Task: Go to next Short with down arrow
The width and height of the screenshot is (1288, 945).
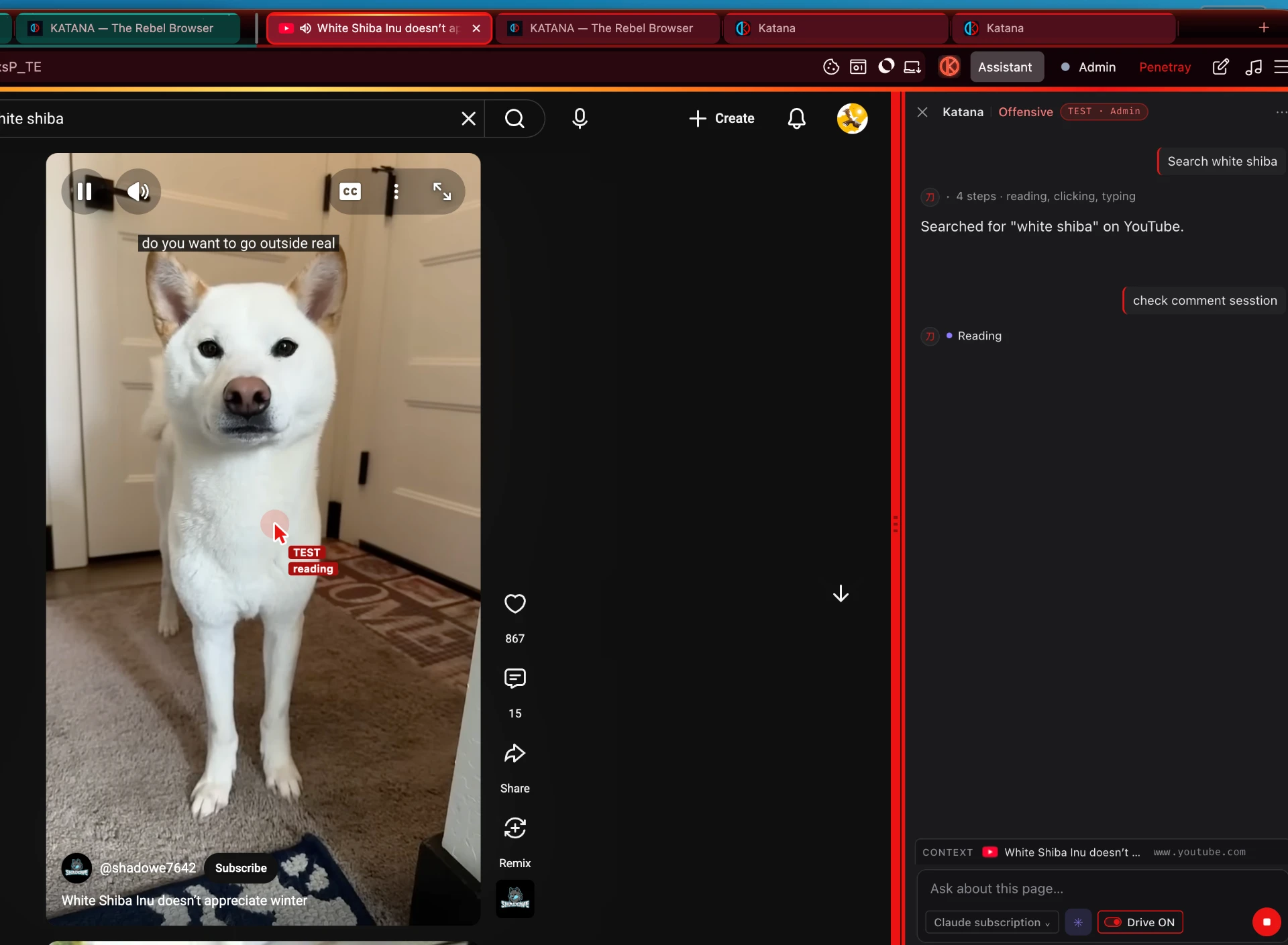Action: (841, 593)
